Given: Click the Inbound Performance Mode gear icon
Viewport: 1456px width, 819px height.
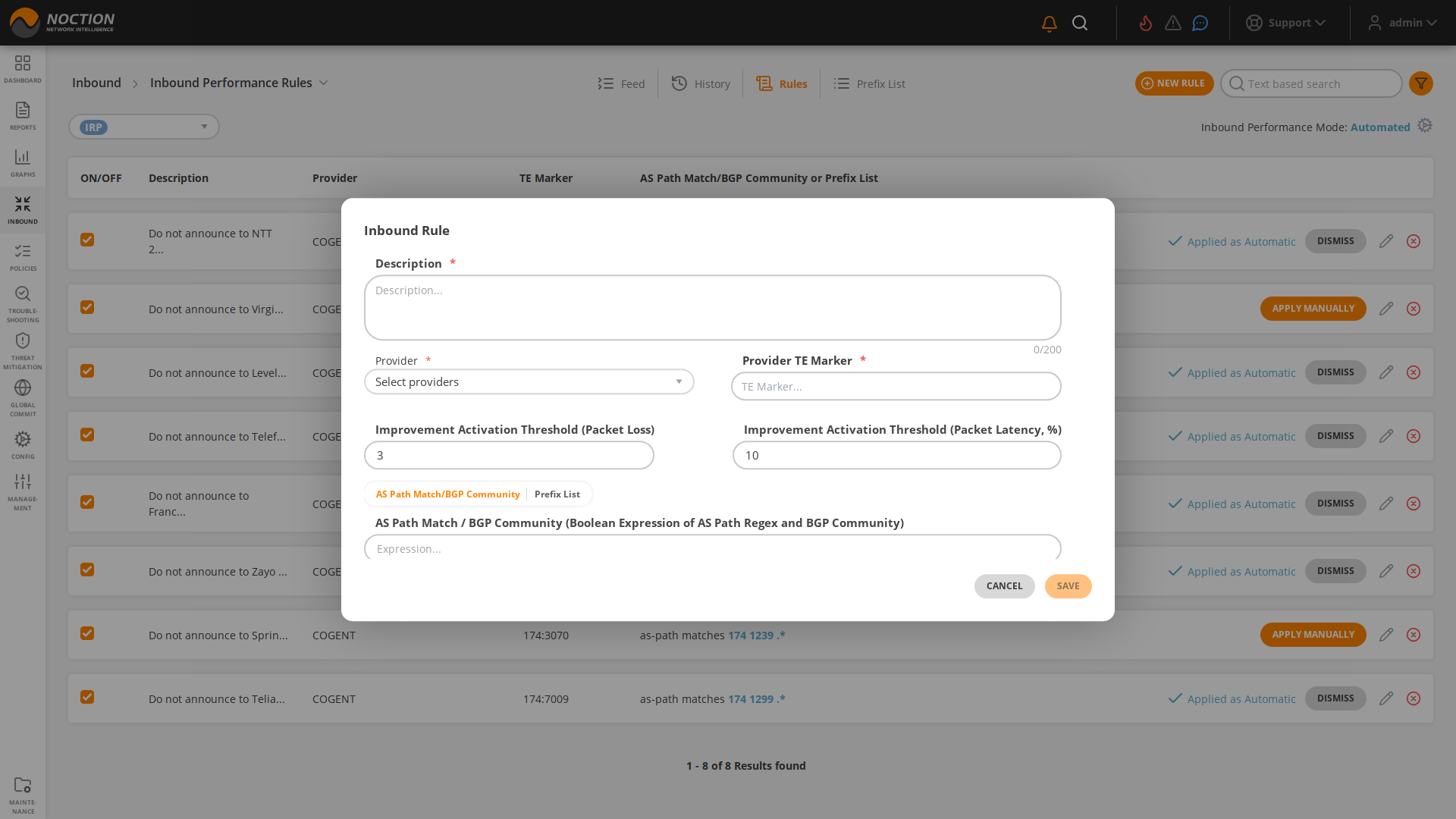Looking at the screenshot, I should [x=1426, y=125].
